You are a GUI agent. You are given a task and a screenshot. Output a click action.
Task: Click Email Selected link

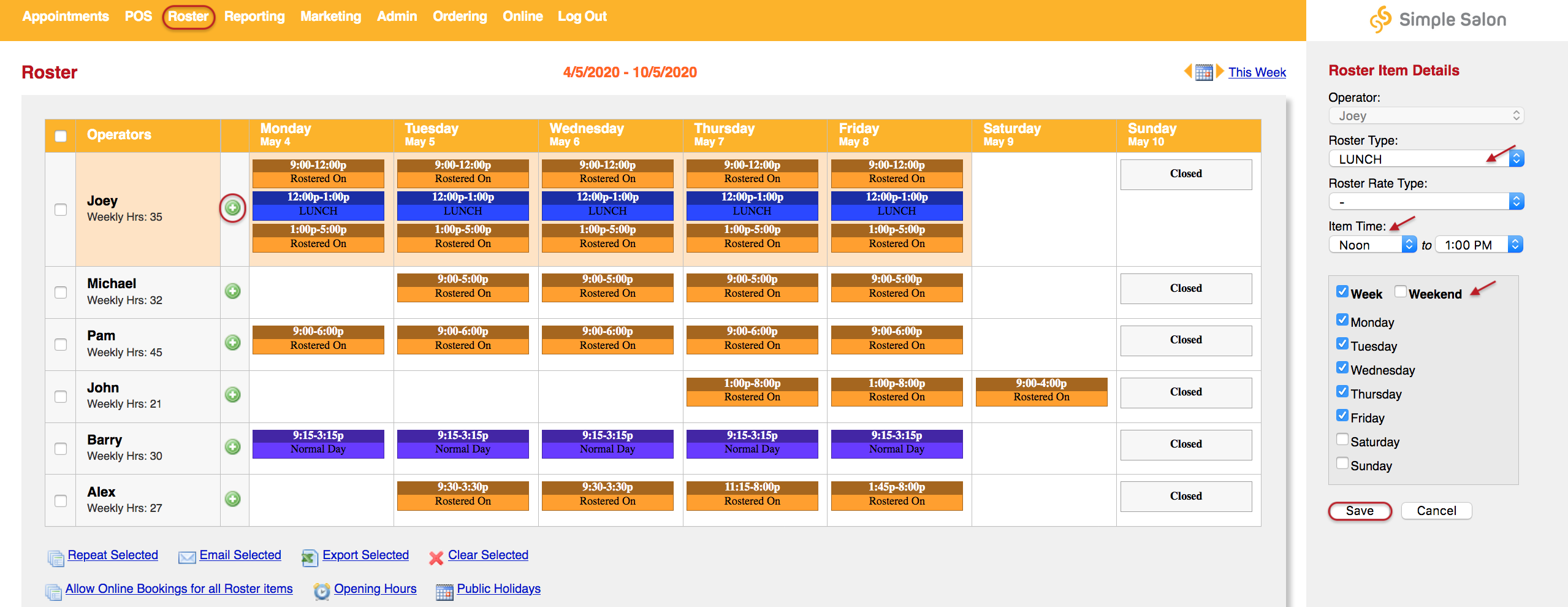tap(240, 555)
